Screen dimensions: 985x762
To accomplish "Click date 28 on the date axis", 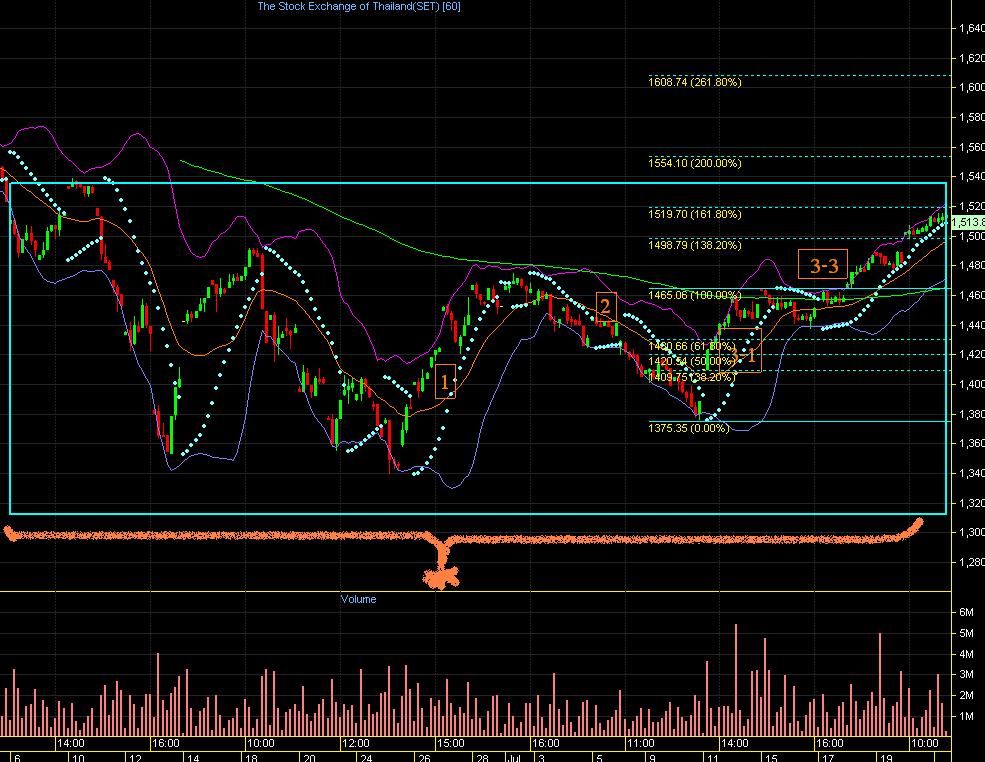I will 482,758.
